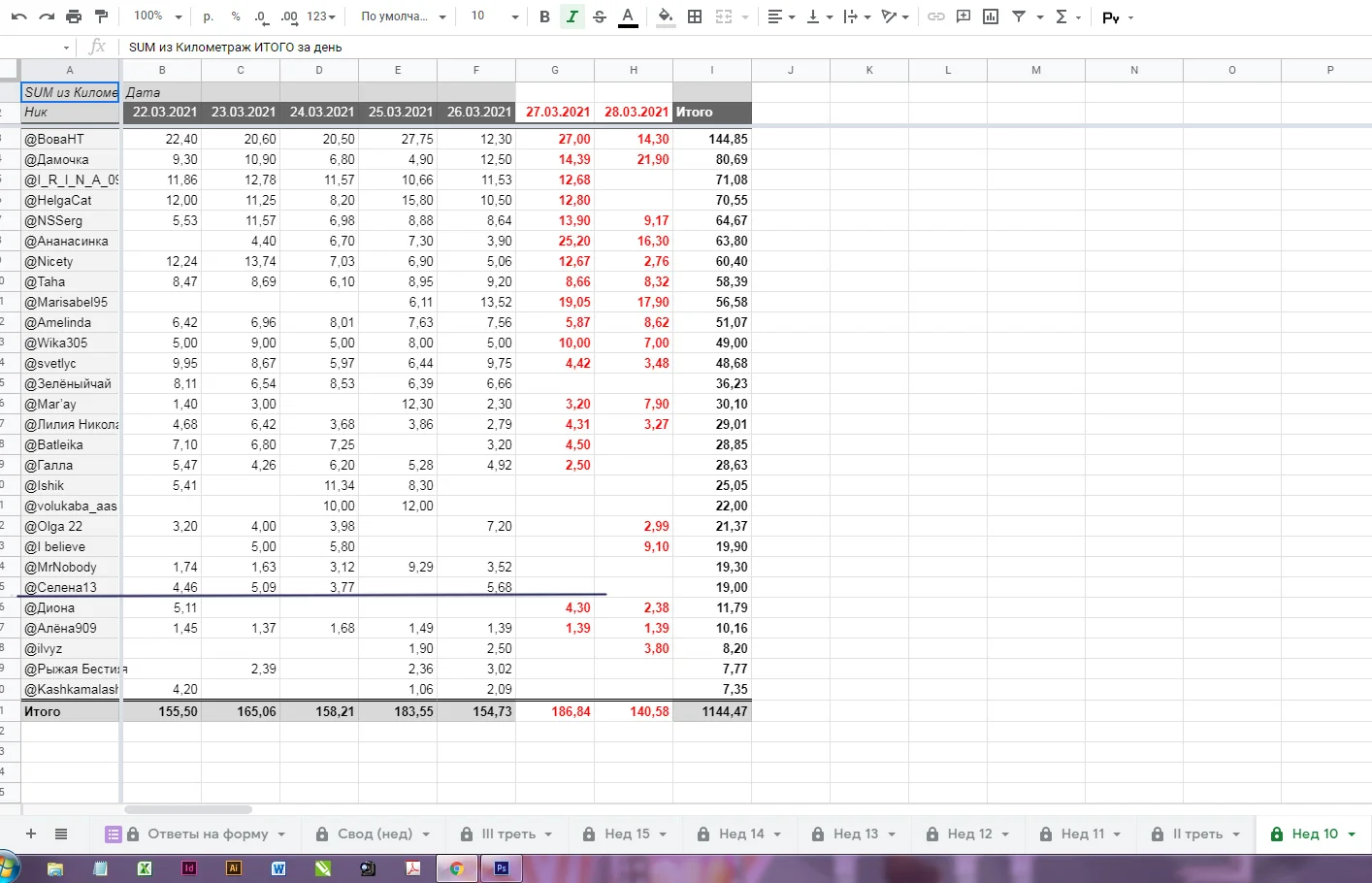Click the insert link icon
This screenshot has height=883, width=1372.
[935, 16]
